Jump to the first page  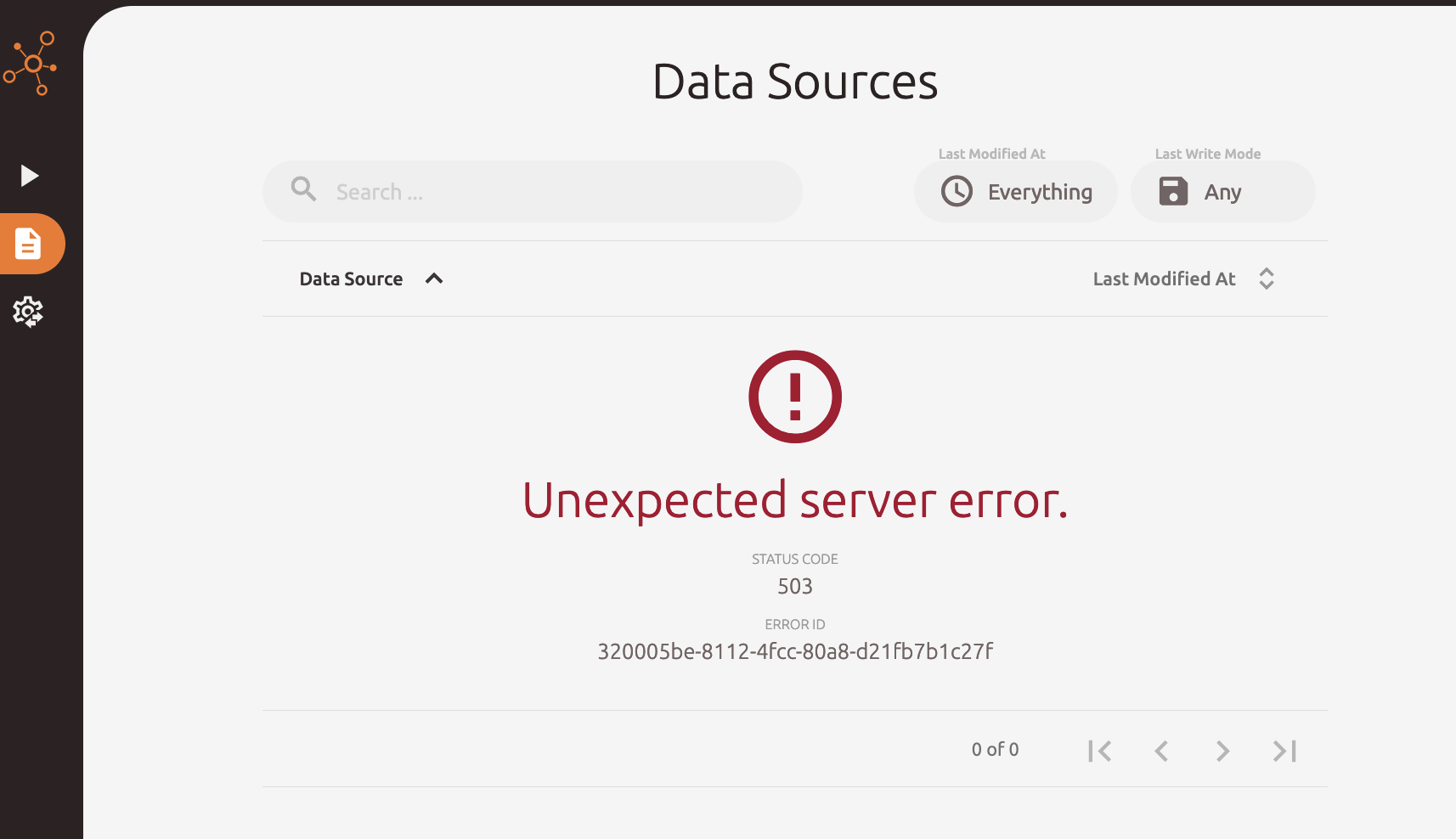[x=1100, y=750]
